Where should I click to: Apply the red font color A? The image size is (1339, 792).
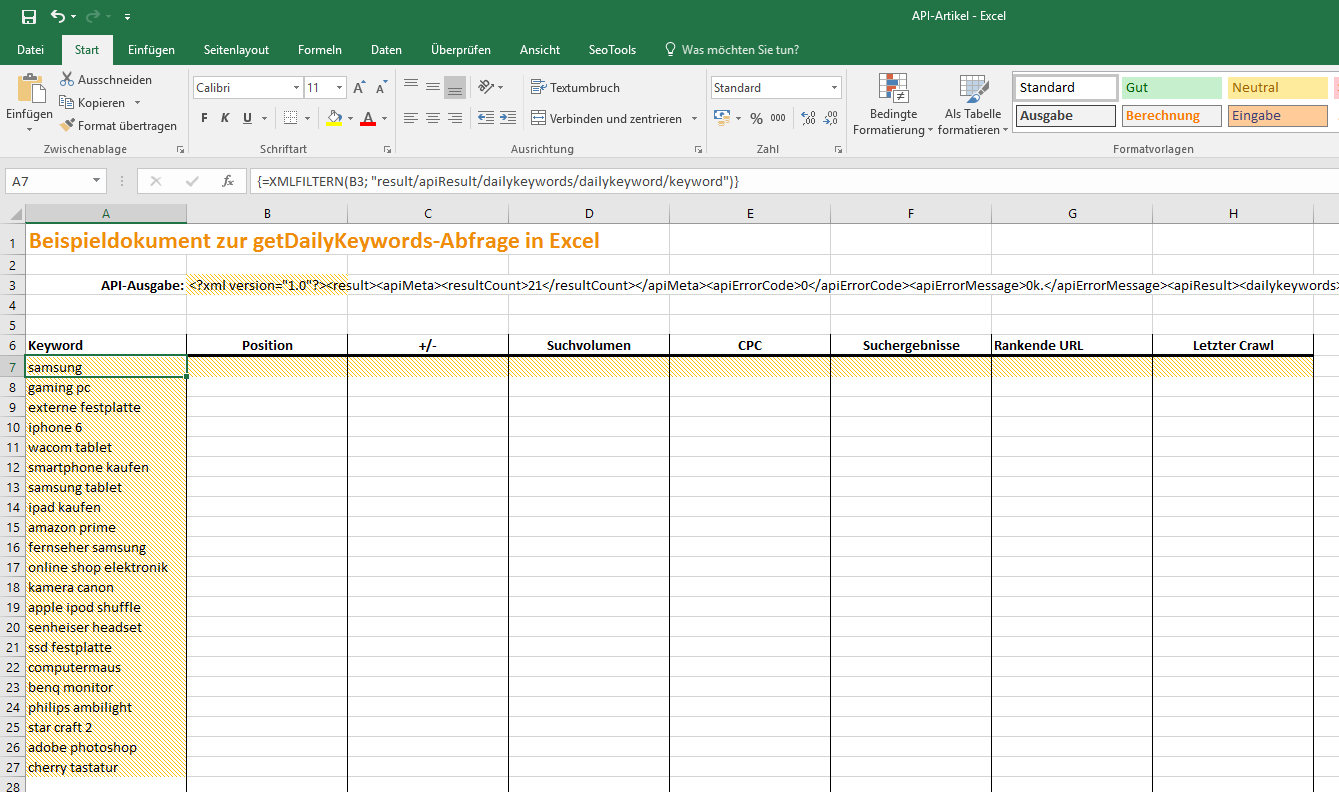[x=368, y=118]
